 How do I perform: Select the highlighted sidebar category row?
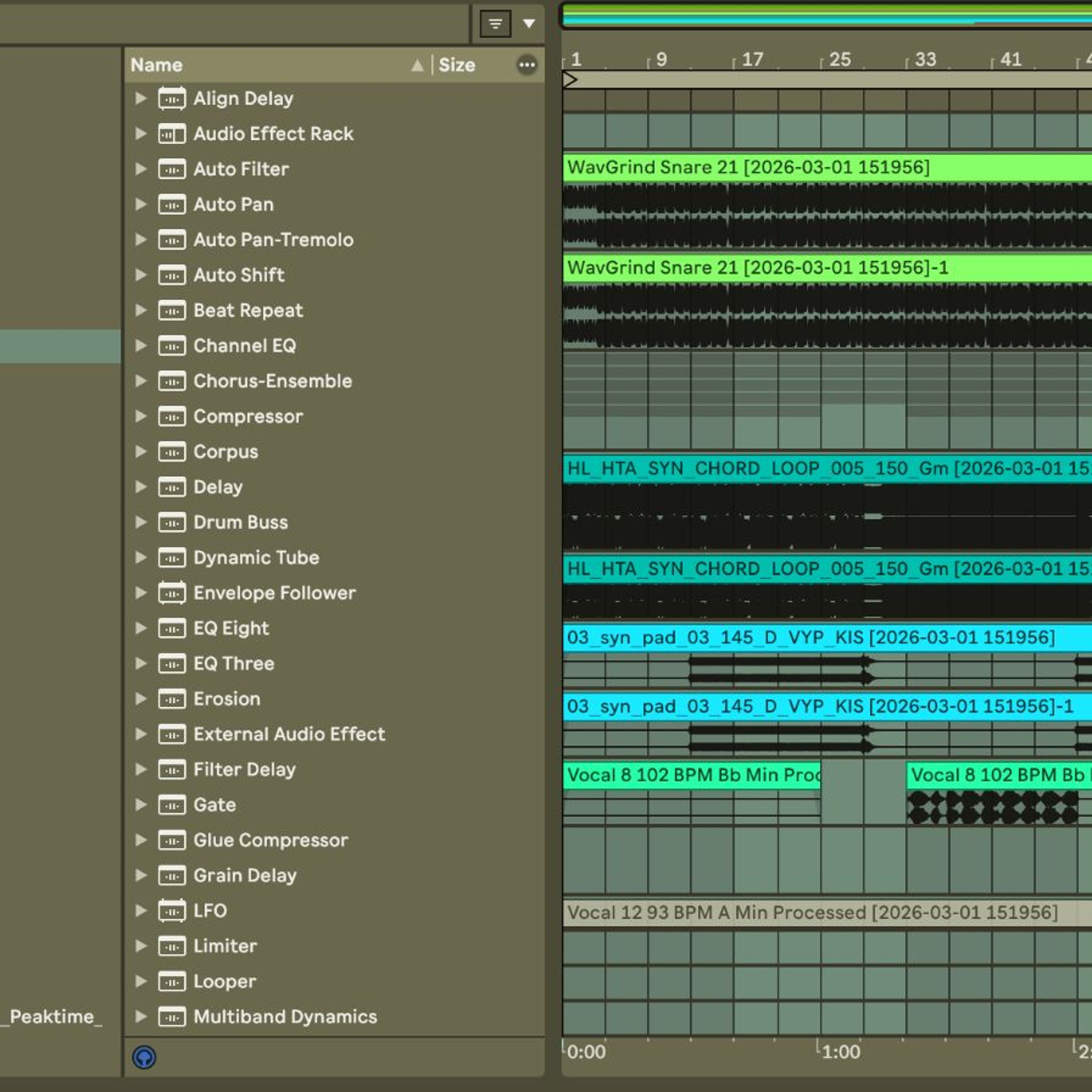60,346
